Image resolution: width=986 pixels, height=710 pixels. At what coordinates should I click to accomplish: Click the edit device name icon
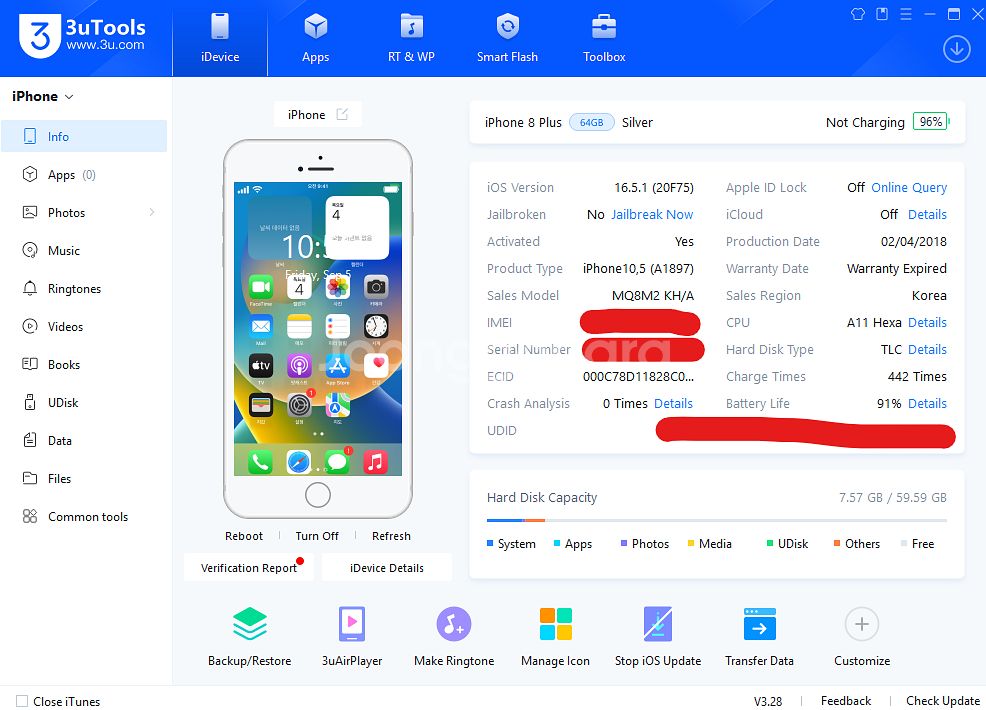point(342,114)
